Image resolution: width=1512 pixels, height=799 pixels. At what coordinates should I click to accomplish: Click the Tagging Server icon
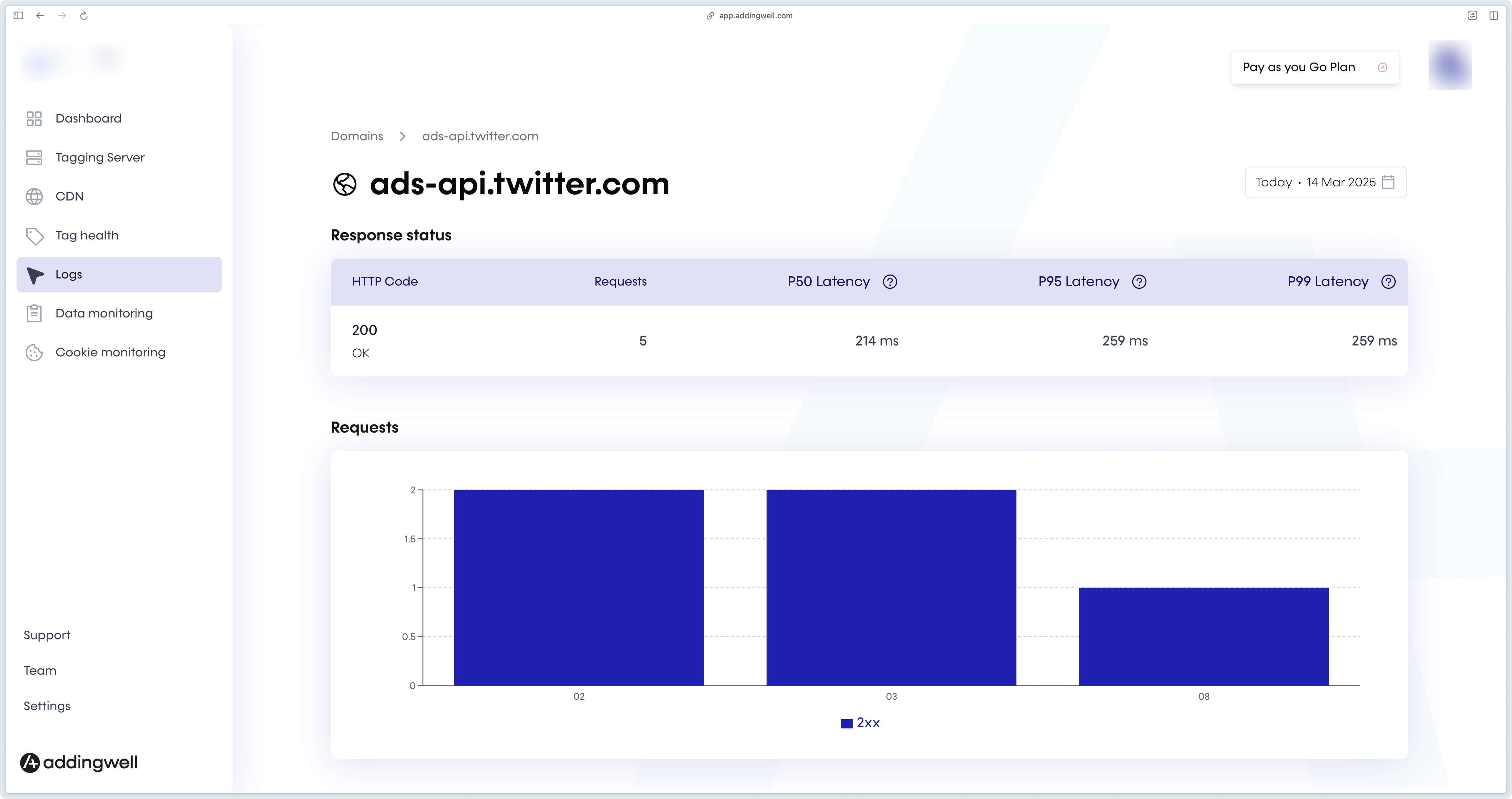[x=34, y=157]
